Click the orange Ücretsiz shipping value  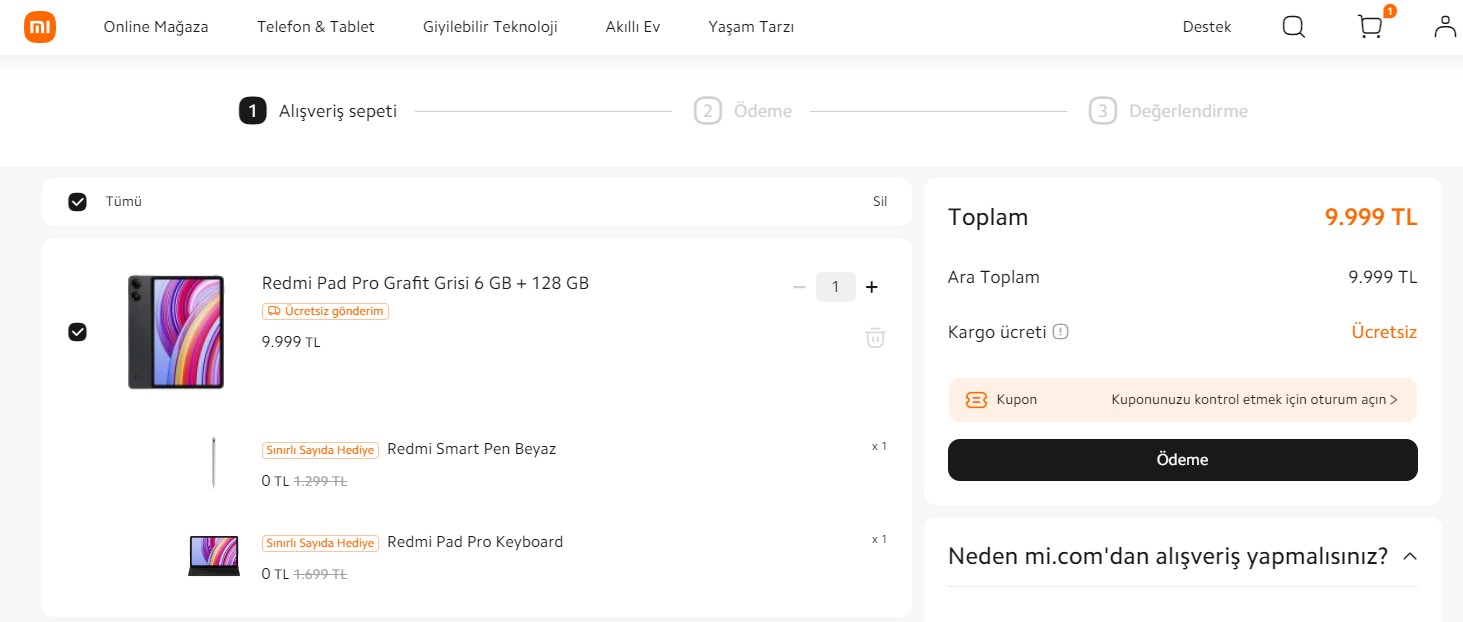tap(1384, 332)
